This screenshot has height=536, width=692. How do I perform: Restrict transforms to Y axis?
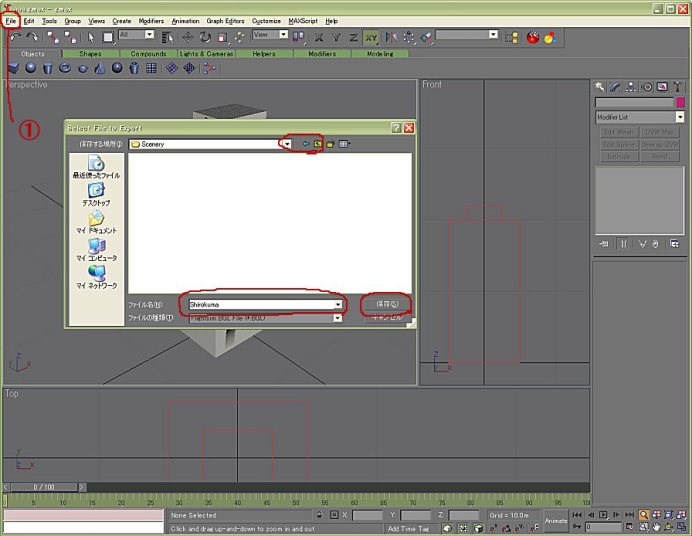[x=336, y=38]
